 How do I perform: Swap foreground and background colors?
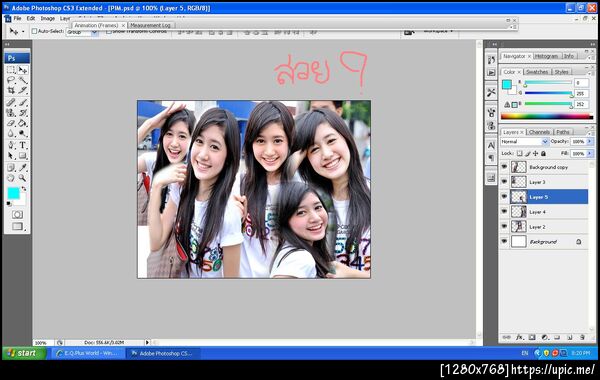(24, 189)
